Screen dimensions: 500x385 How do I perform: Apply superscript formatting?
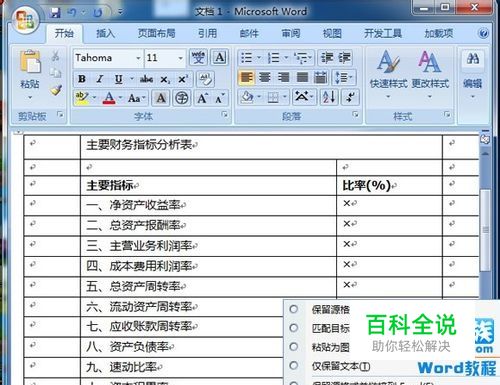click(x=183, y=79)
